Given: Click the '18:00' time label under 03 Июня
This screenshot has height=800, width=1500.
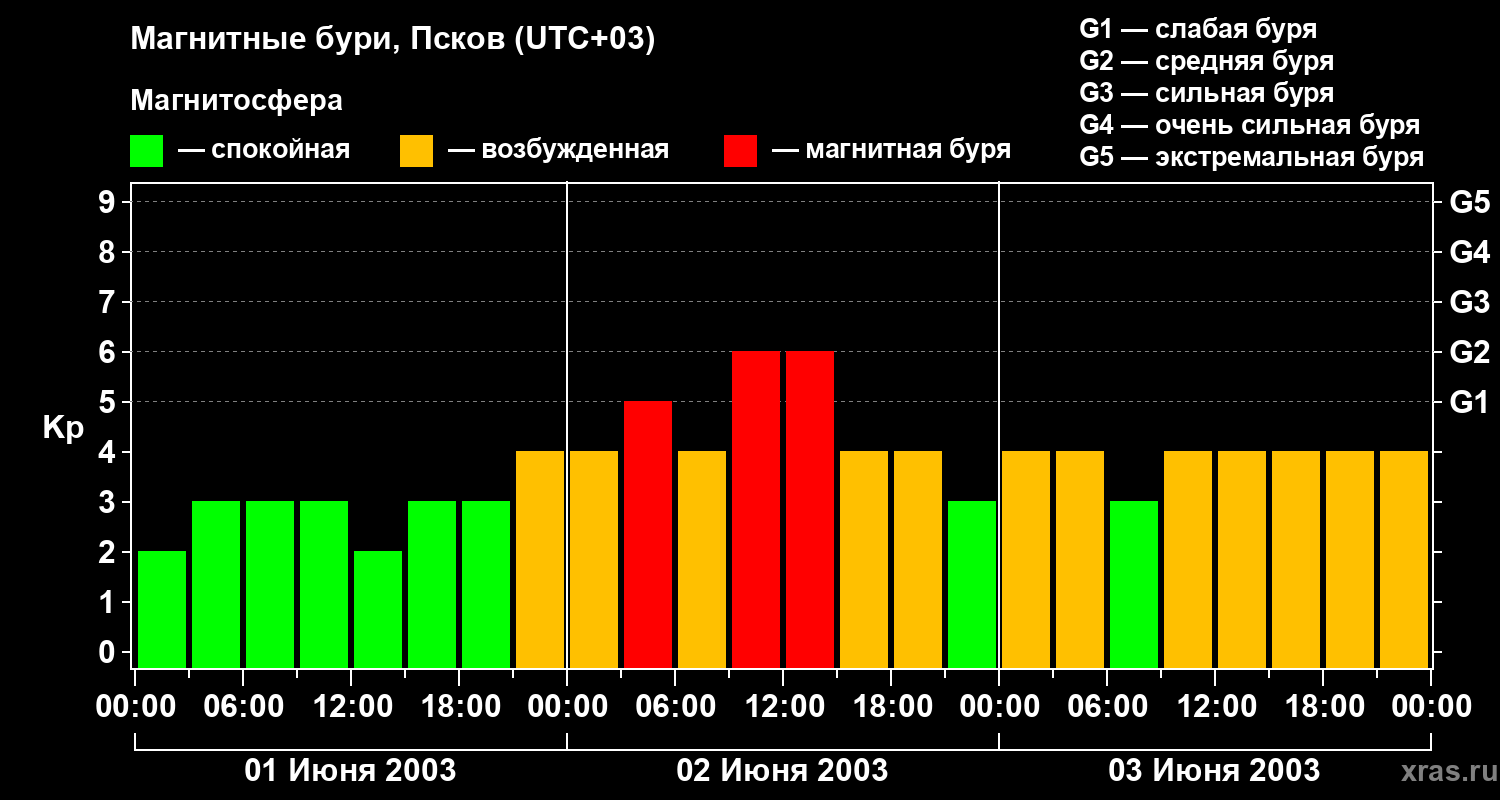Looking at the screenshot, I should point(1323,707).
